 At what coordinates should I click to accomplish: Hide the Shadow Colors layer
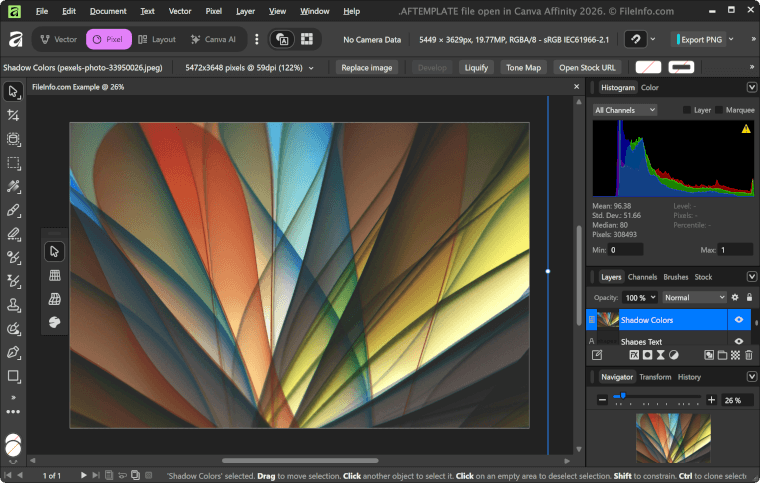(x=739, y=320)
